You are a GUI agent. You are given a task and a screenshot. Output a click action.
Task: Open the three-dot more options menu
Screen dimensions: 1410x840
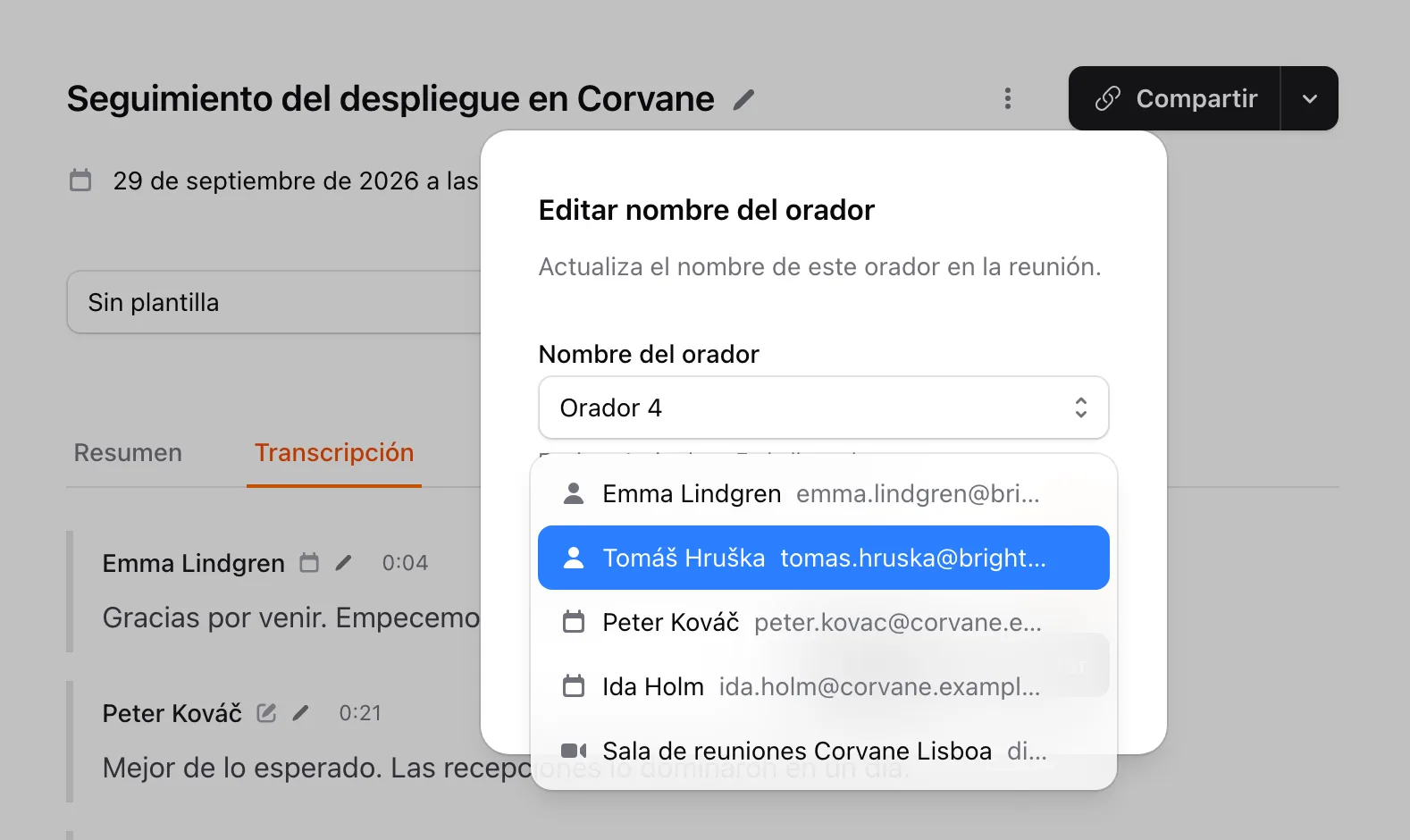coord(1008,98)
